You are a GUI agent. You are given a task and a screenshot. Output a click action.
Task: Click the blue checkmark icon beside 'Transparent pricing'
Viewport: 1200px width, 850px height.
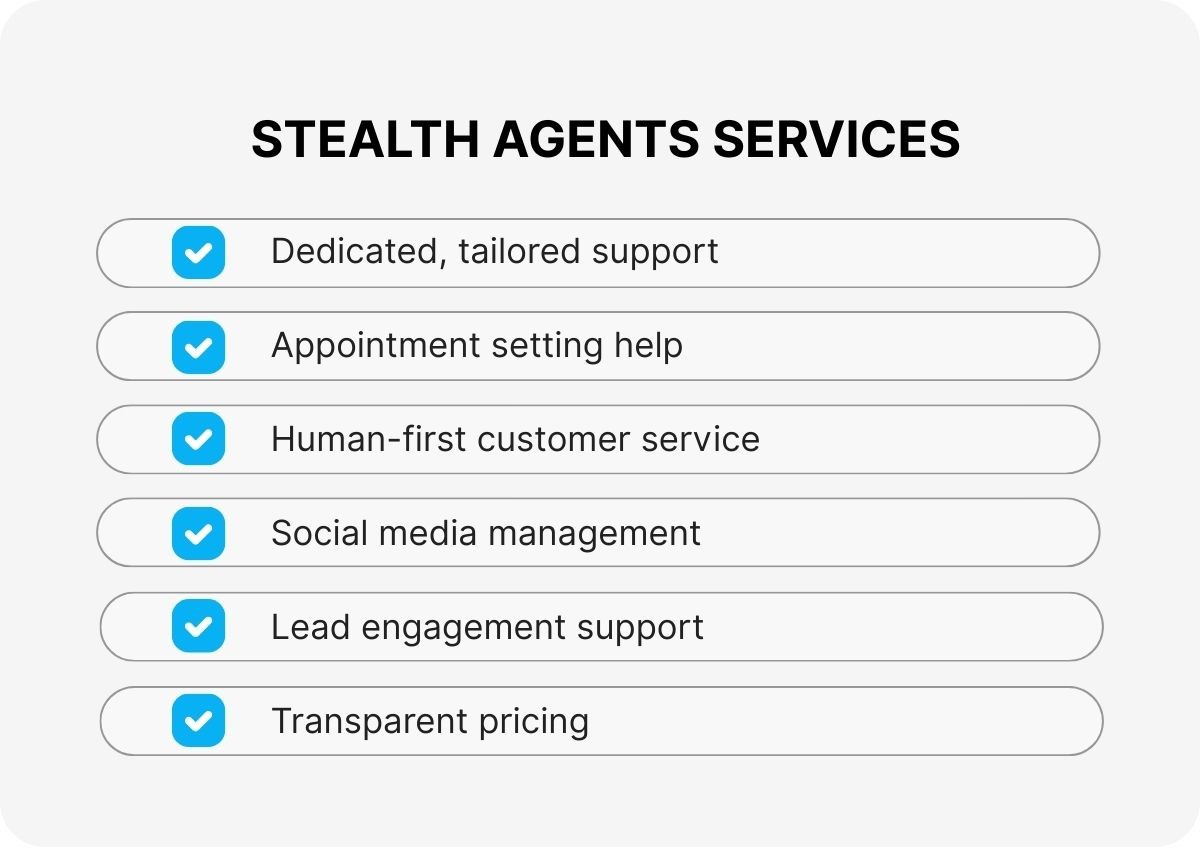(198, 721)
